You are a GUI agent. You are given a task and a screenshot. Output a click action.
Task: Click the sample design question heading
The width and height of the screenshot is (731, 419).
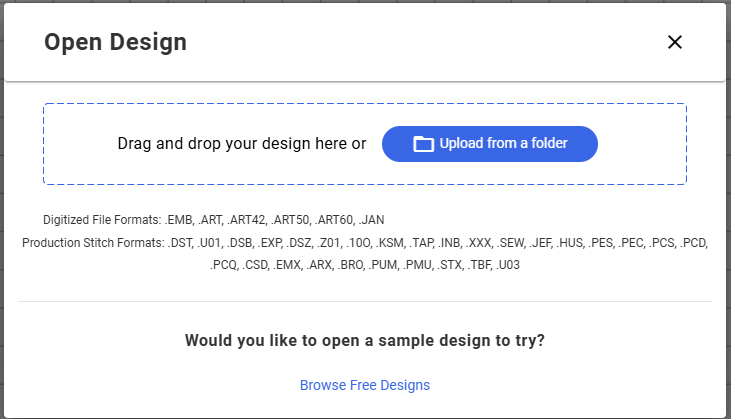point(365,340)
